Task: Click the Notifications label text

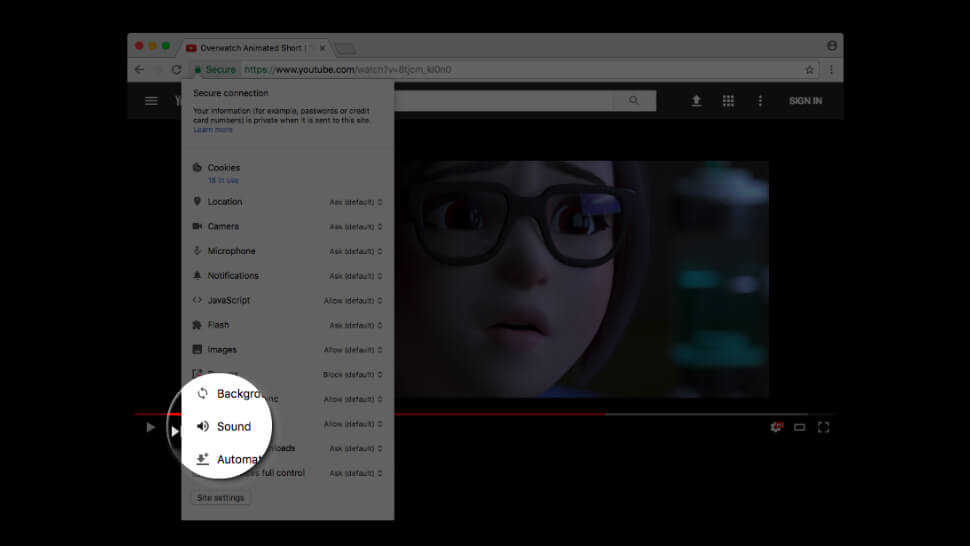Action: click(233, 276)
